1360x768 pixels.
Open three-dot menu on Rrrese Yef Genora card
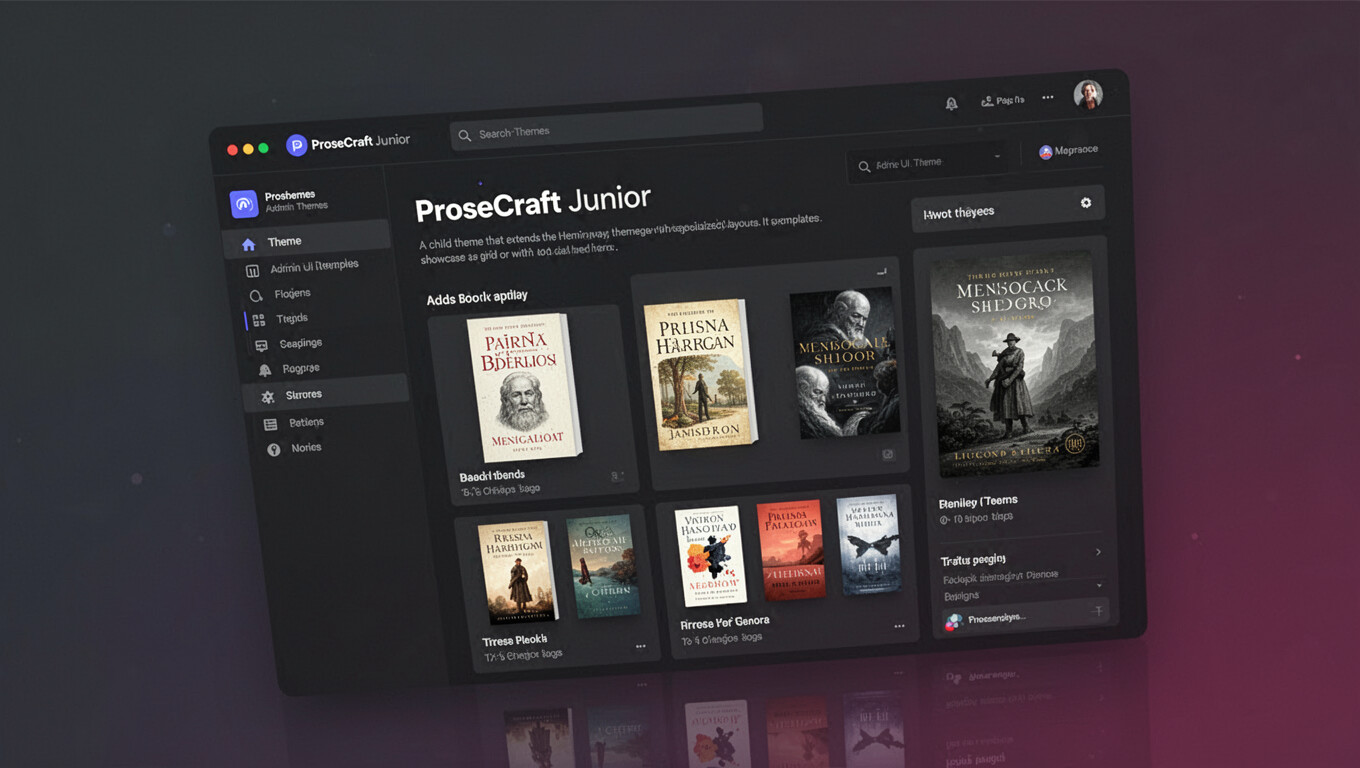pyautogui.click(x=899, y=626)
